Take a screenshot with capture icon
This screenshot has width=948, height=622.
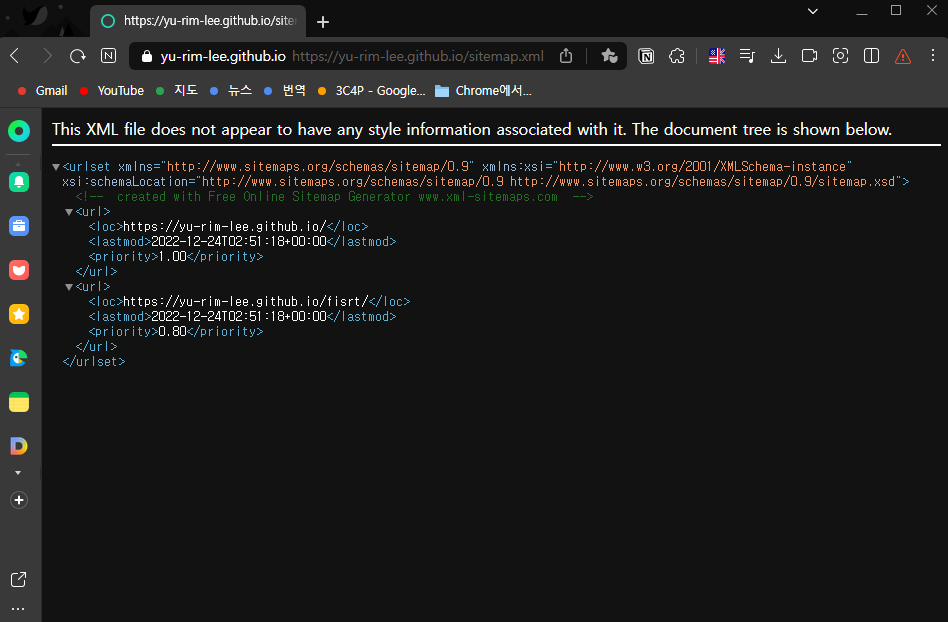click(x=840, y=56)
